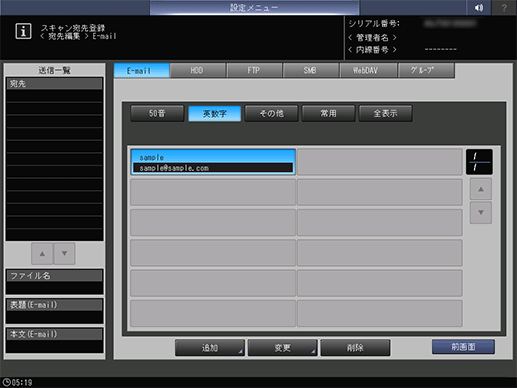Go to the previous address page with the up arrow

(x=481, y=189)
